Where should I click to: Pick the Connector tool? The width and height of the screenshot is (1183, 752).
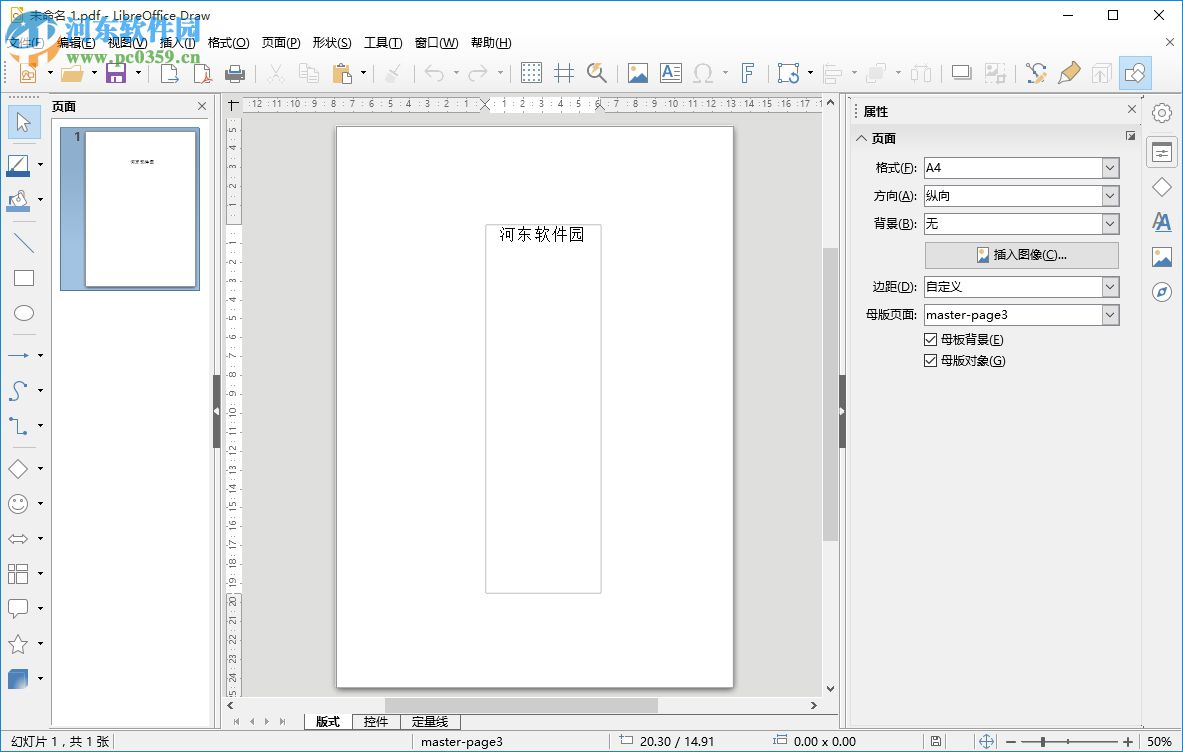(18, 426)
